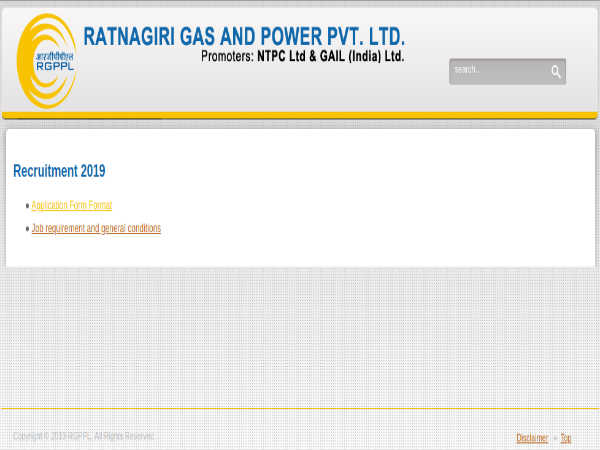Click the dot separator between Disclaimer and Top

coord(555,438)
